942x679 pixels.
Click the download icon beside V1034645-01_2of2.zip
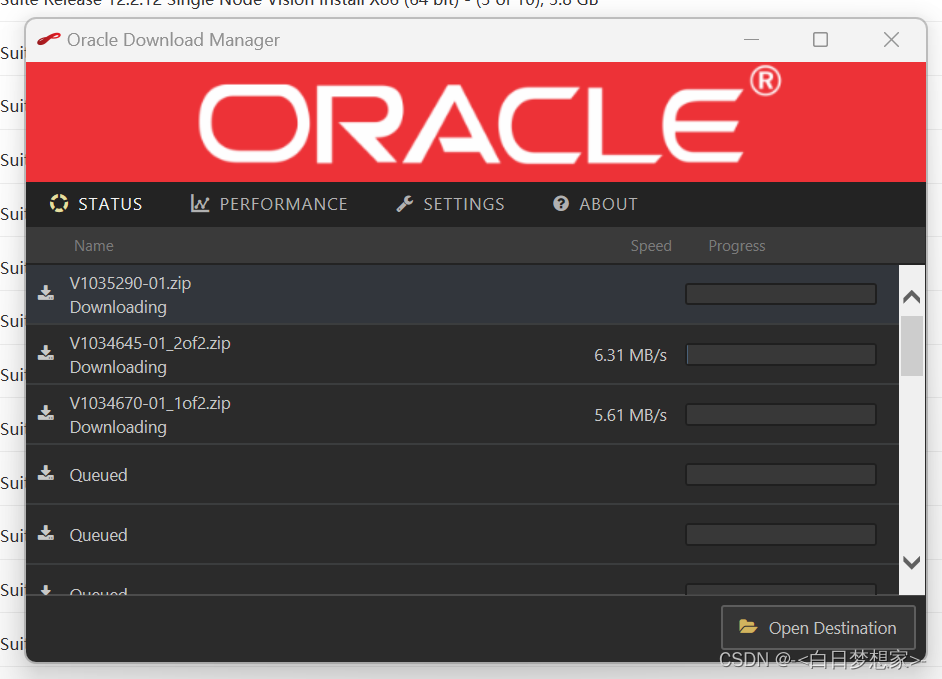tap(45, 354)
